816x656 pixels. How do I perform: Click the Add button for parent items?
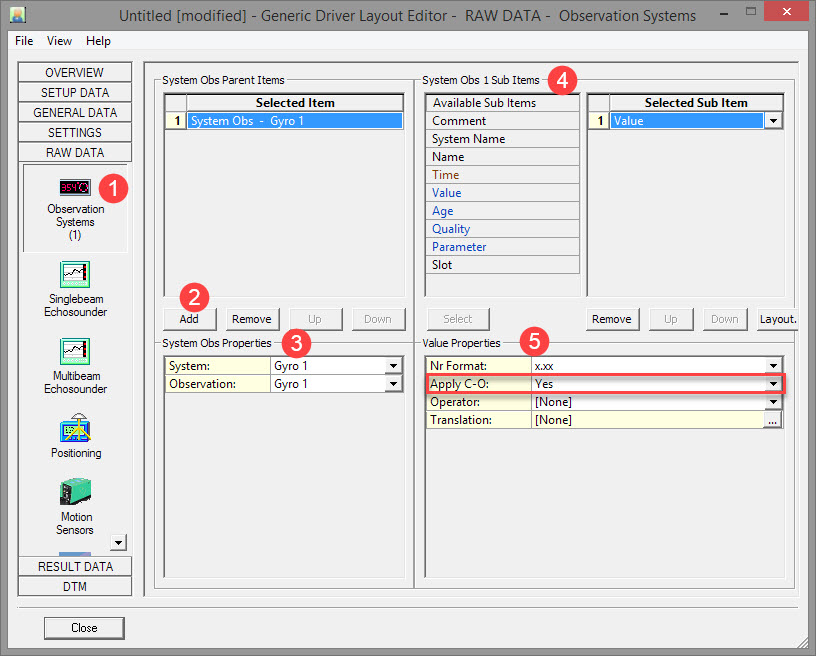(190, 319)
